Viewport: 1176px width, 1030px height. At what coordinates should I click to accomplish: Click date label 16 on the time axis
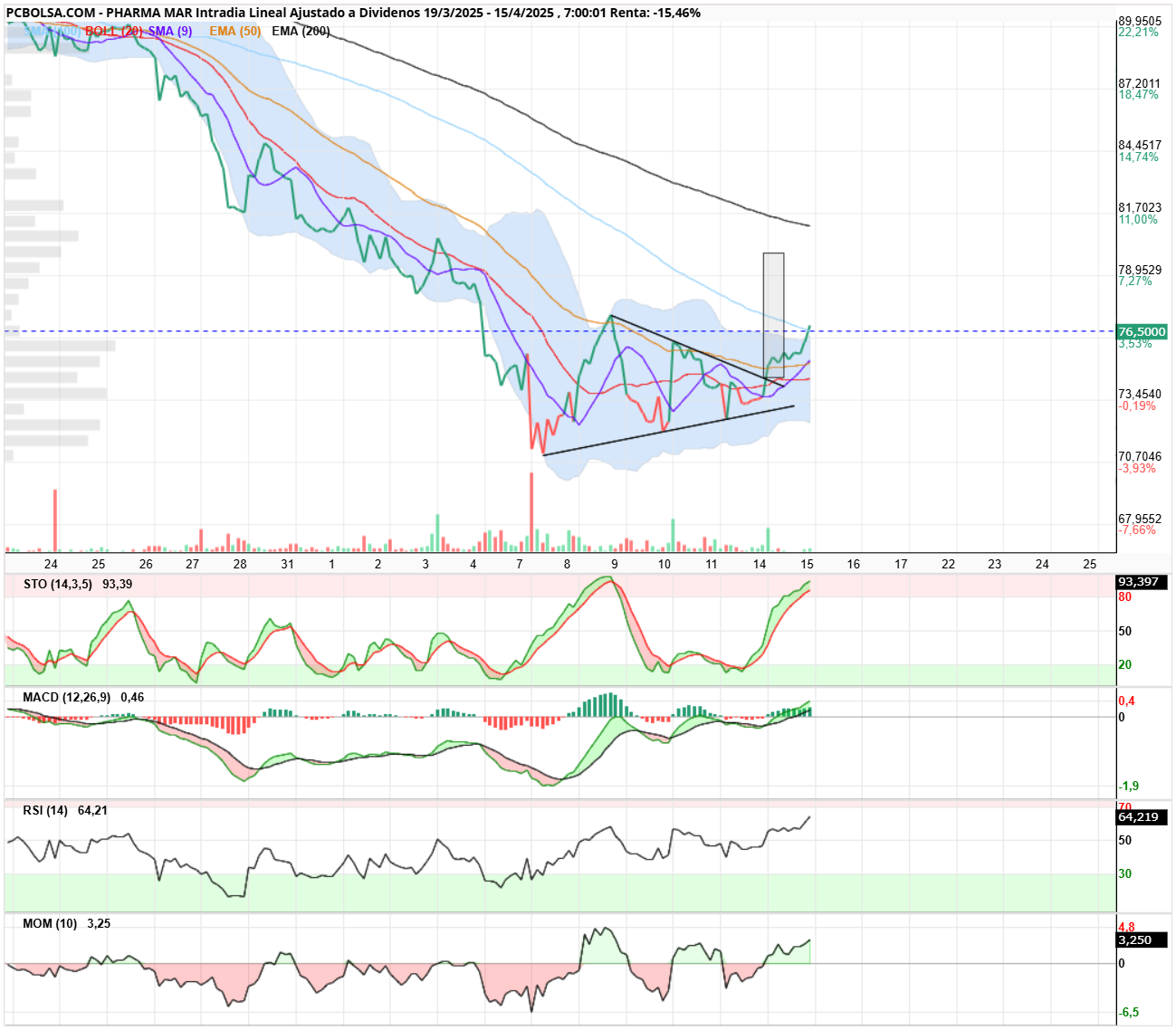(x=854, y=564)
